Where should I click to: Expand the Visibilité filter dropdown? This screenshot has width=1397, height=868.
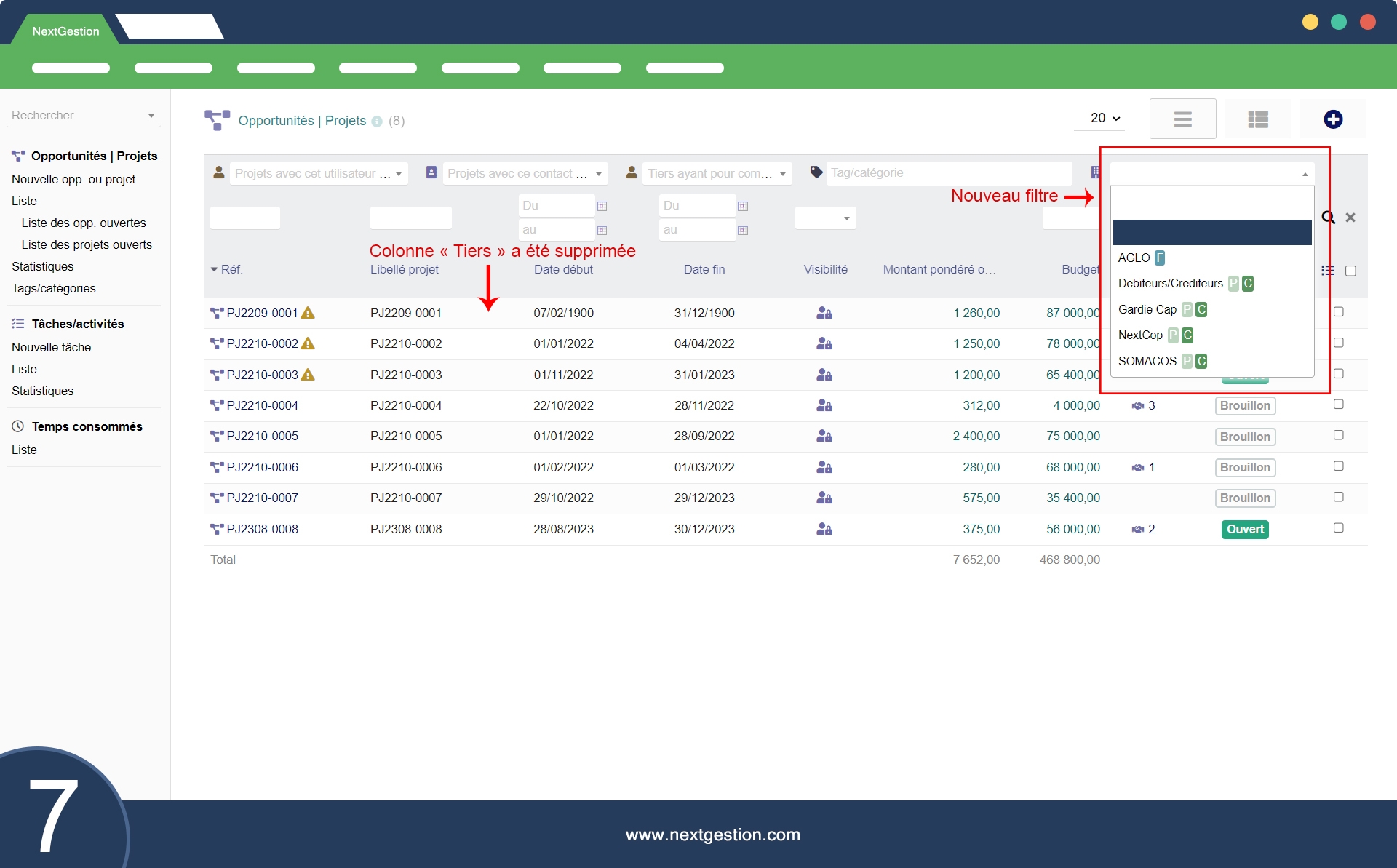coord(825,218)
